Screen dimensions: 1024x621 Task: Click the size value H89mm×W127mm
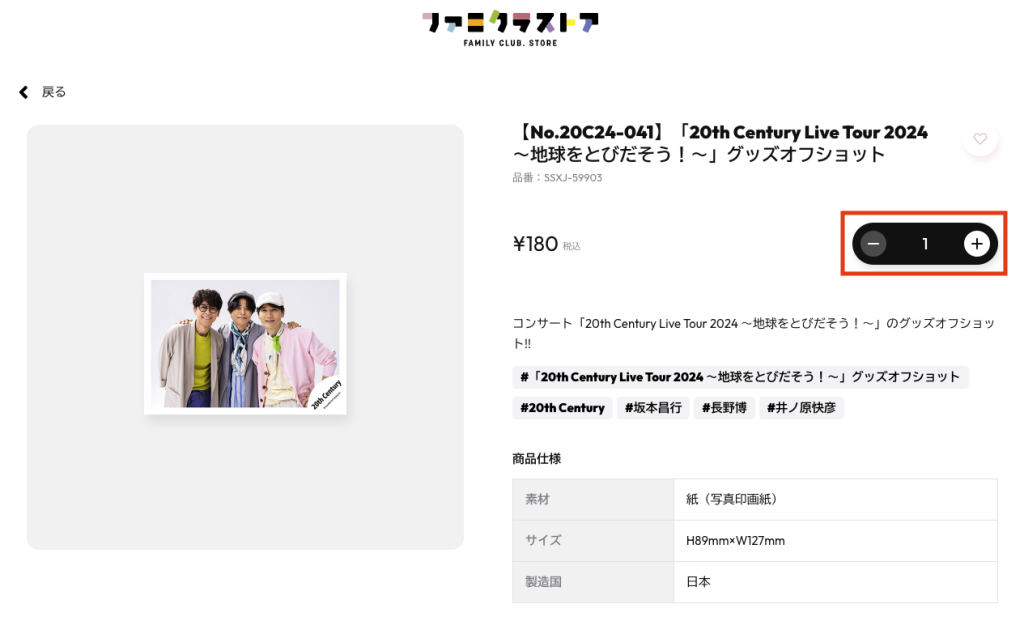coord(735,541)
